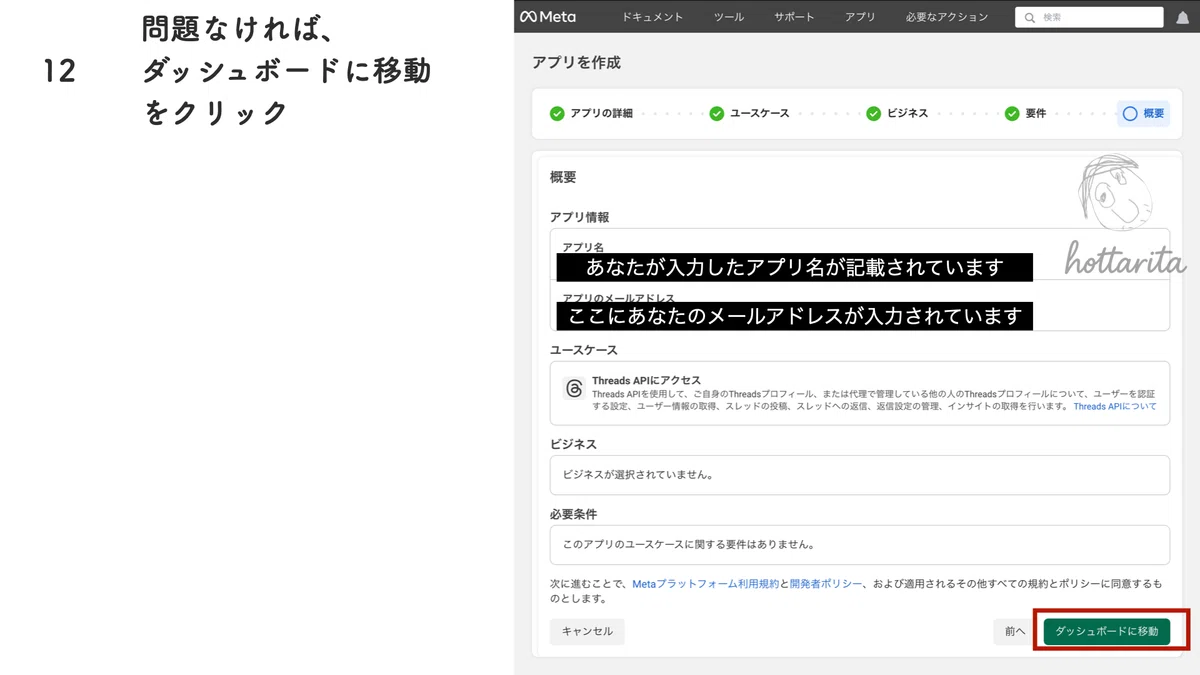The height and width of the screenshot is (675, 1200).
Task: Click the green checkmark beside 要件 step
Action: 1012,113
